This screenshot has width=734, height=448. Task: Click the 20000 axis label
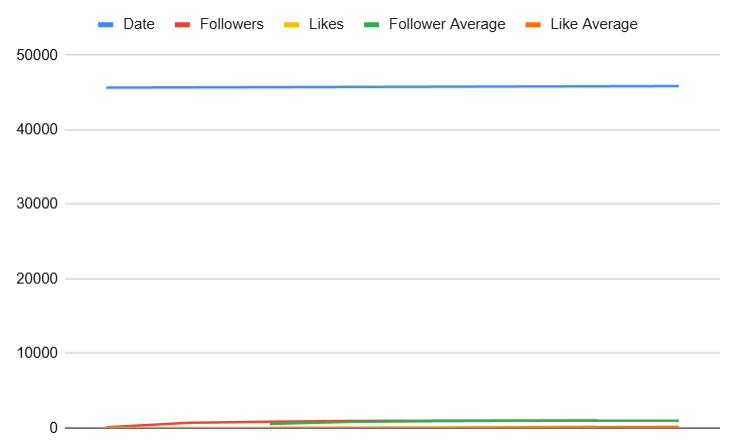point(37,279)
